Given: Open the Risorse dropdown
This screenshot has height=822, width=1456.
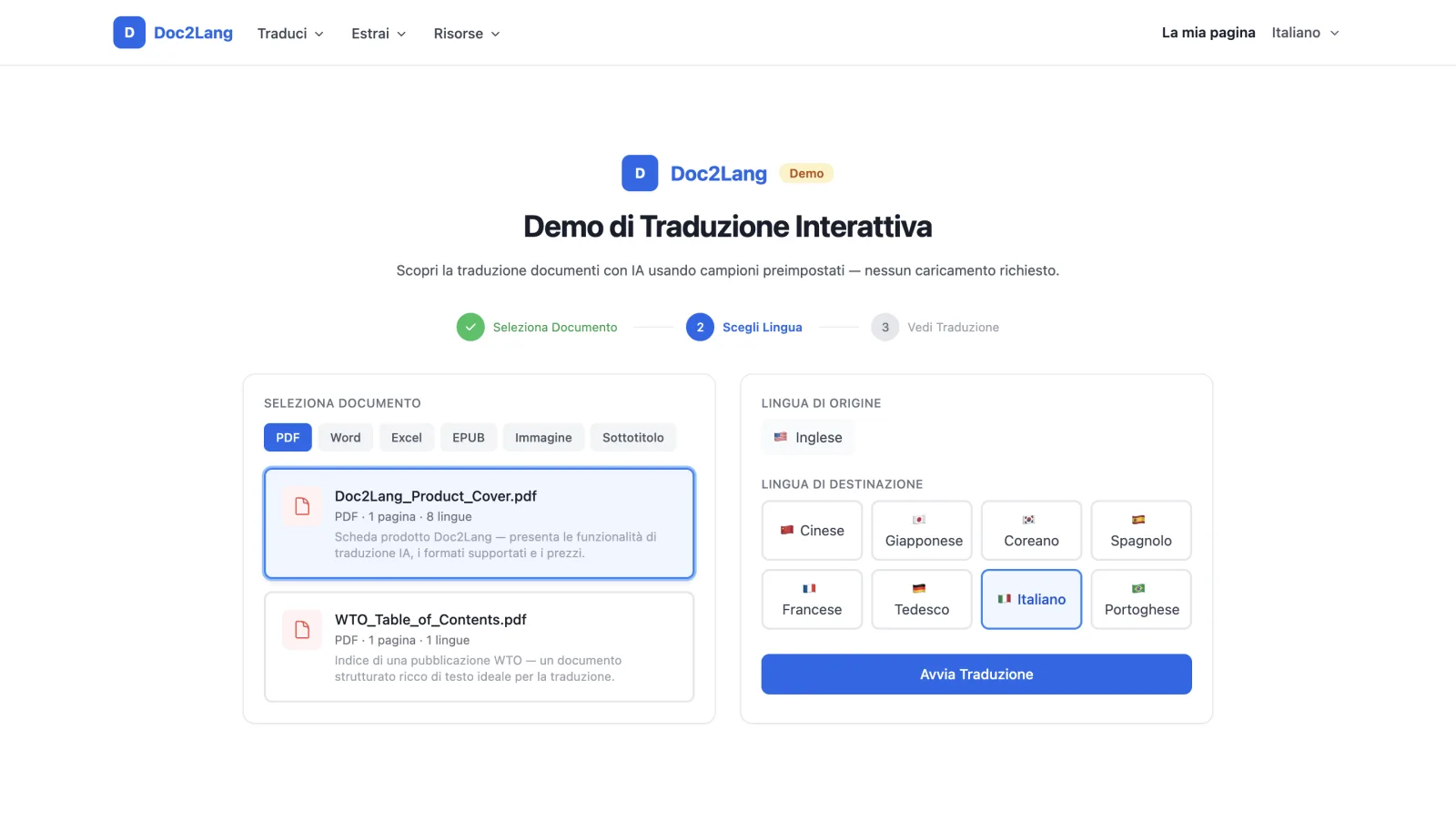Looking at the screenshot, I should (467, 34).
